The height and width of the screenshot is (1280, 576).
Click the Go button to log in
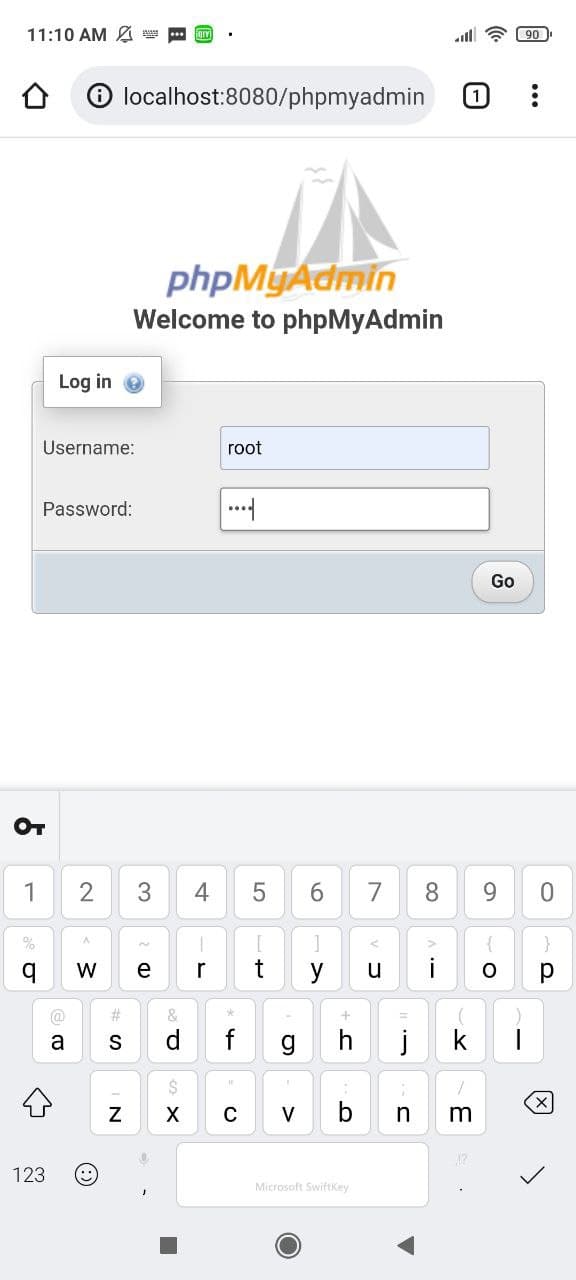pos(501,581)
